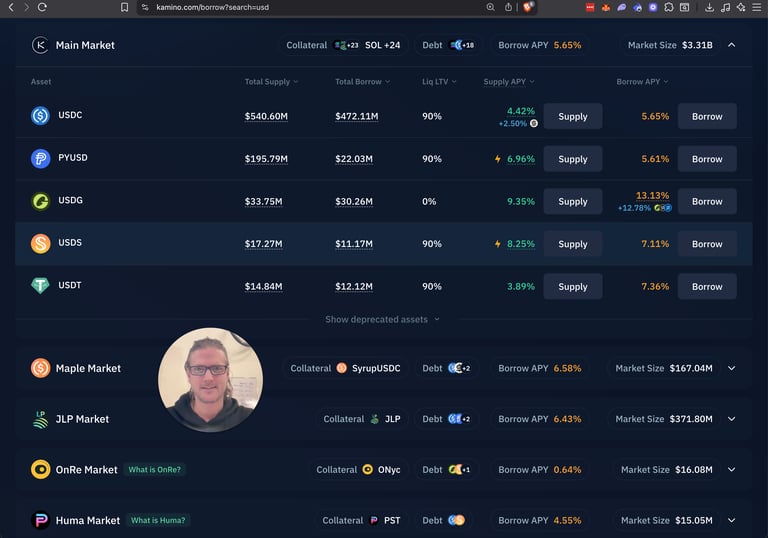768x538 pixels.
Task: Borrow USDS
Action: coord(707,244)
